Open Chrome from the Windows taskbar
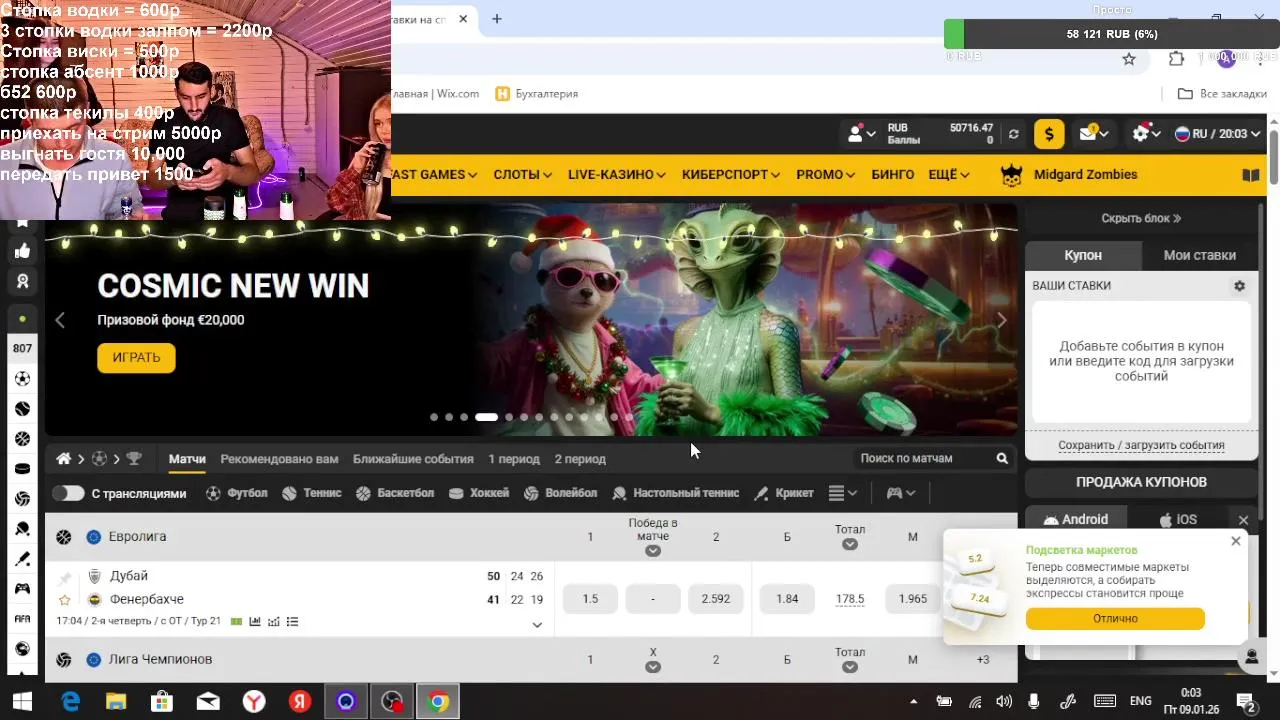 438,702
